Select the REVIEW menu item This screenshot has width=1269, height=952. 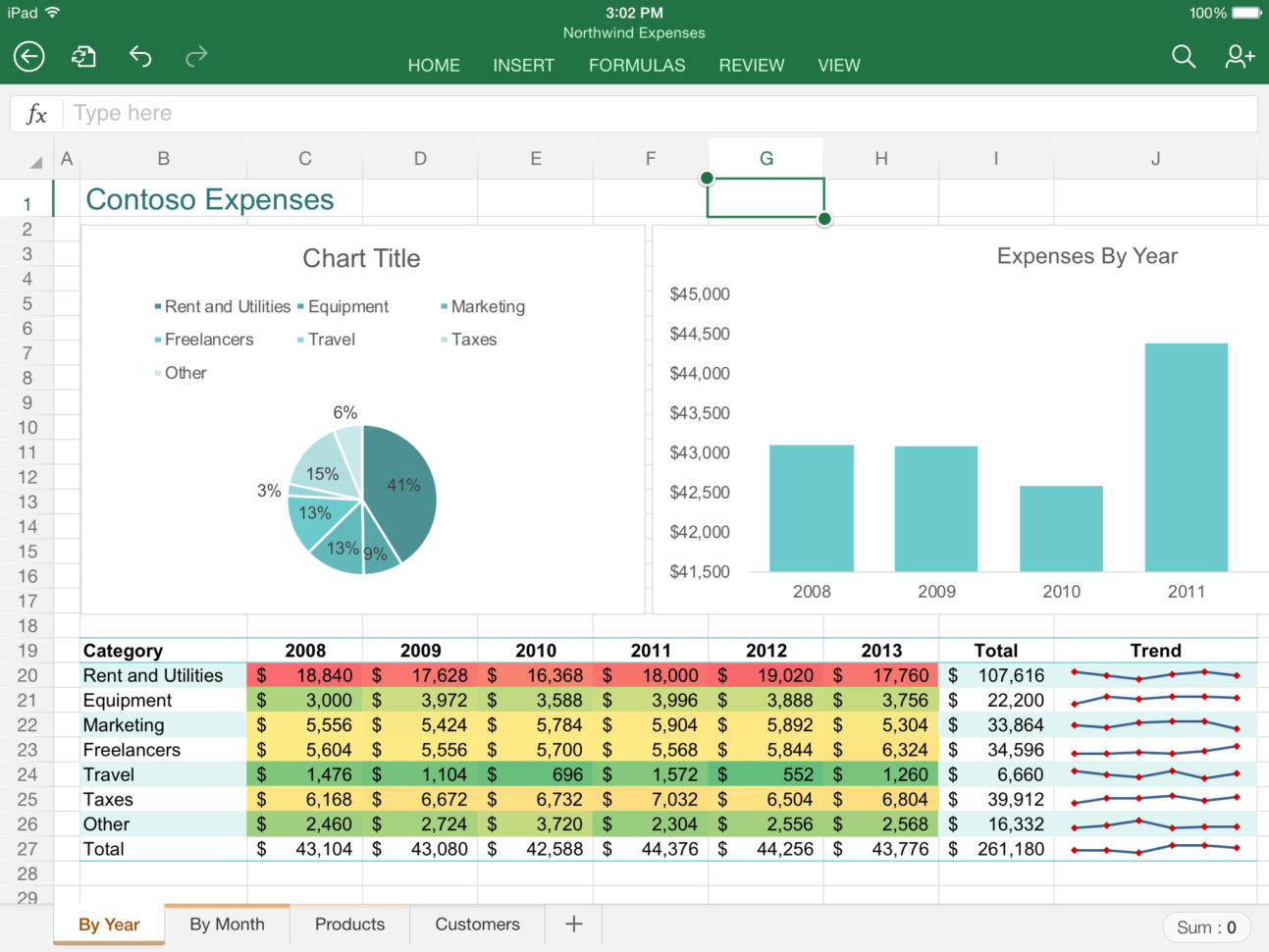coord(751,65)
